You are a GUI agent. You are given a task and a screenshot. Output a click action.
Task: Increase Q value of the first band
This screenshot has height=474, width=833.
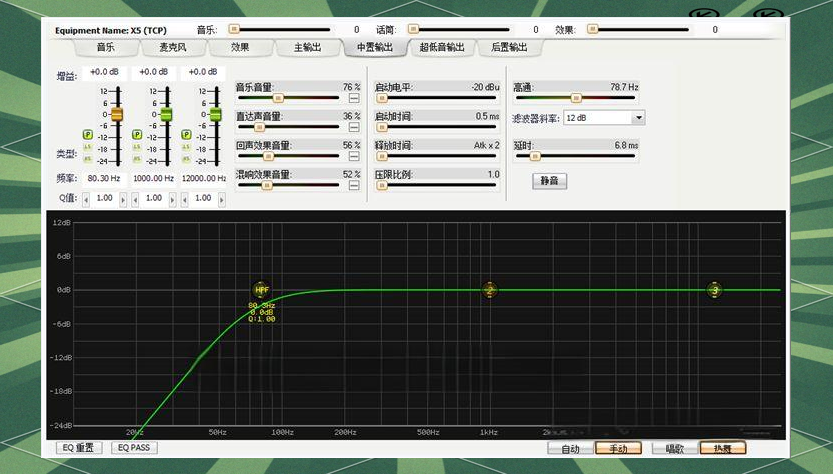point(124,199)
